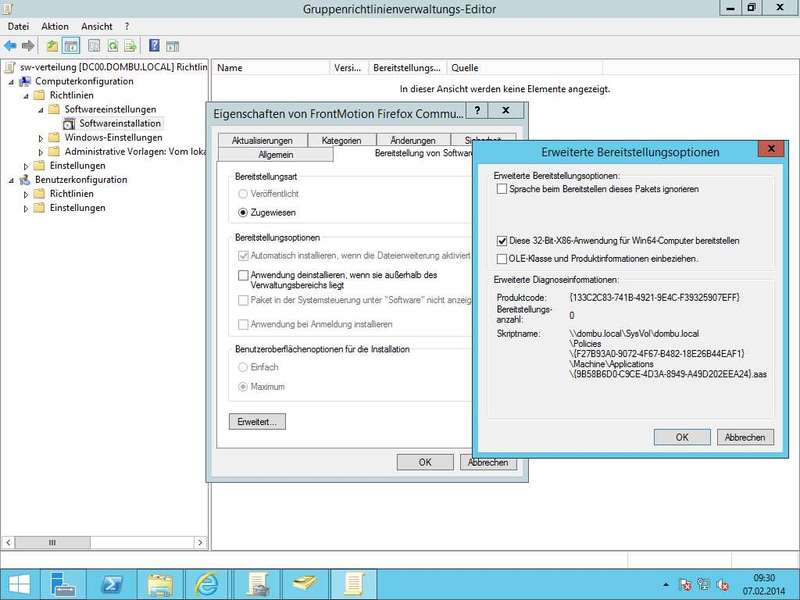
Task: Click the Export list toolbar icon
Action: [131, 45]
